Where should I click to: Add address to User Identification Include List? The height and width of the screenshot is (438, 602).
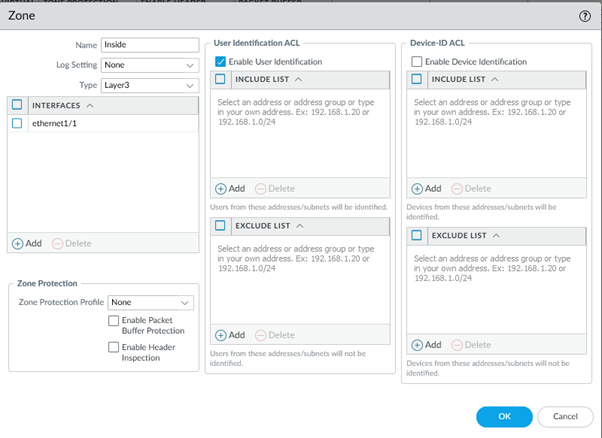click(230, 189)
